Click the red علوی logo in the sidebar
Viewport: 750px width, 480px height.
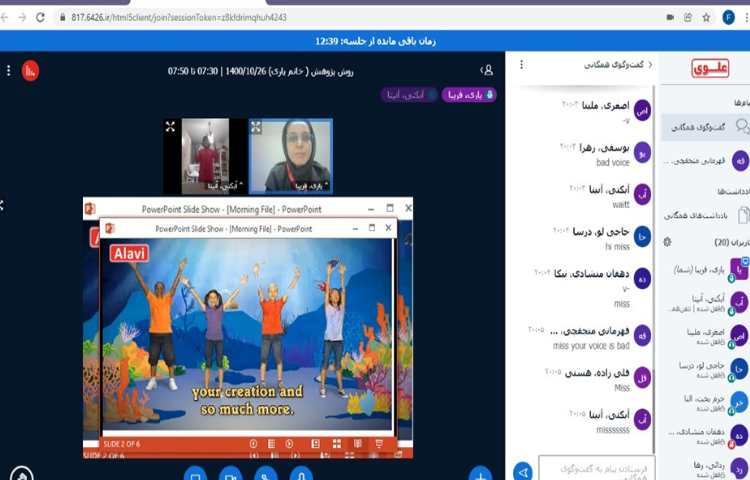(710, 68)
